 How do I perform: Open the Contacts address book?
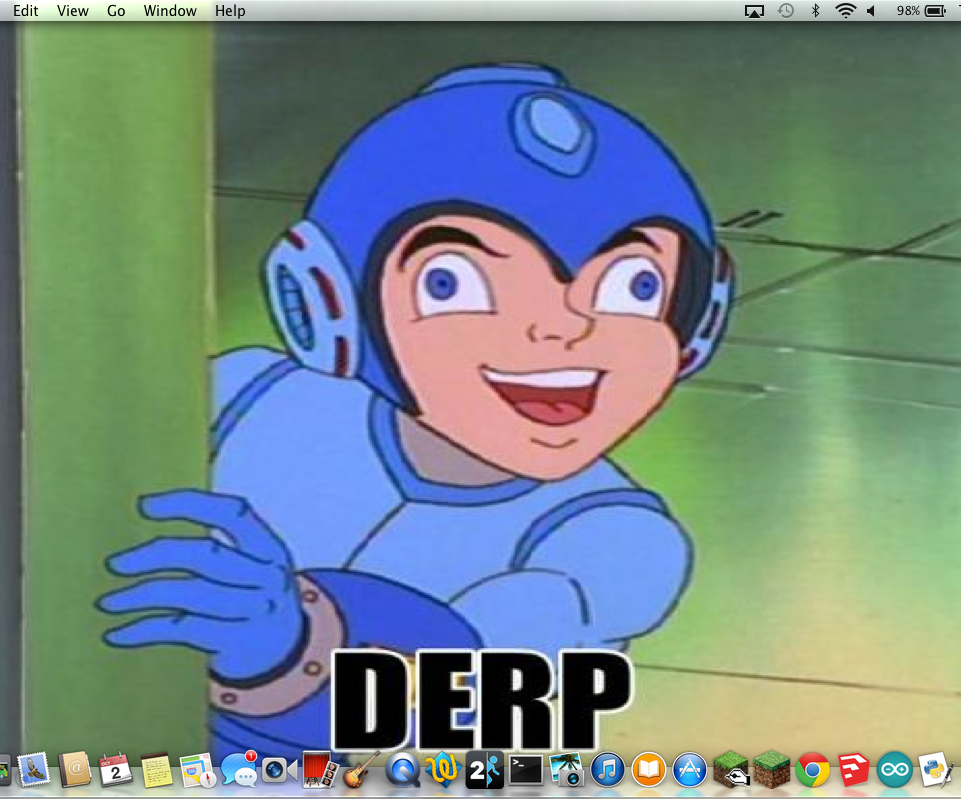point(75,770)
